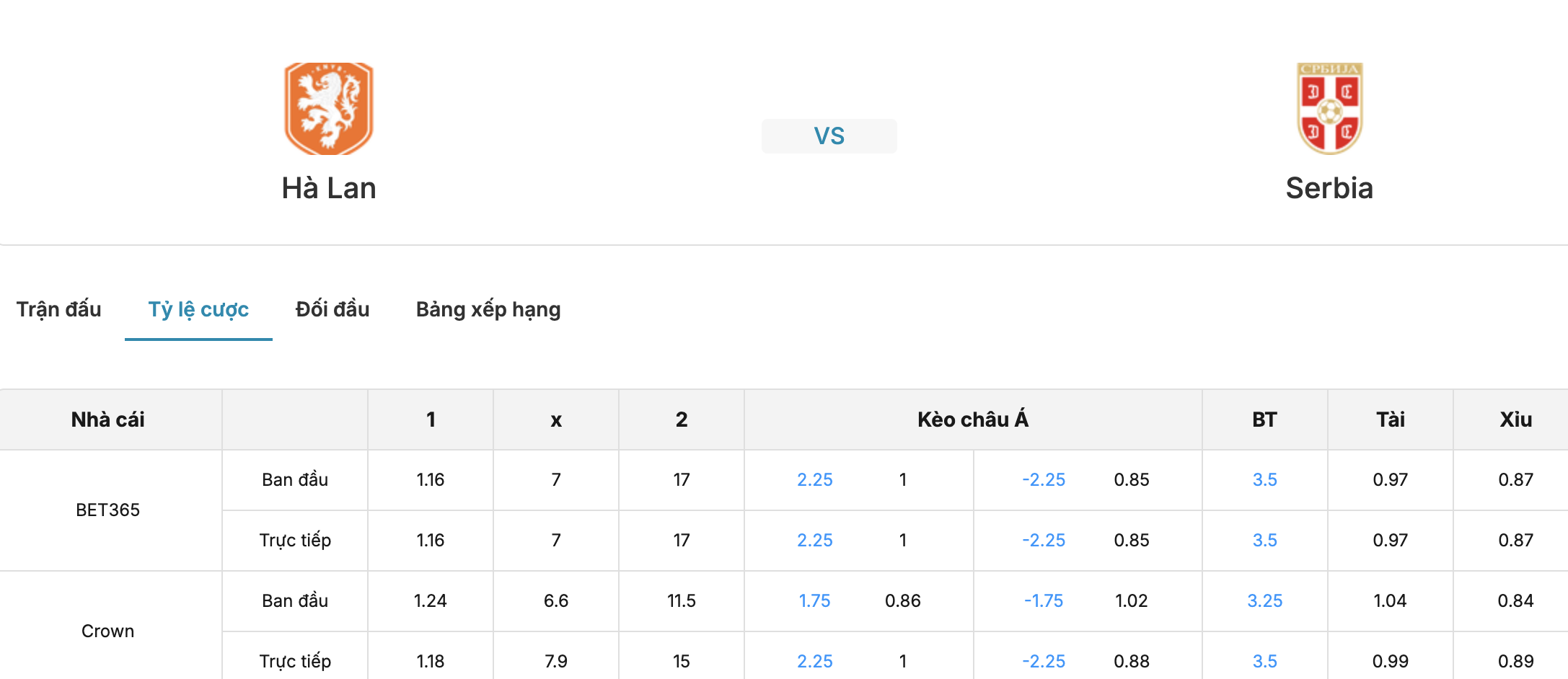Select the BET365 bookmaker cell
The width and height of the screenshot is (1568, 679).
pyautogui.click(x=108, y=510)
